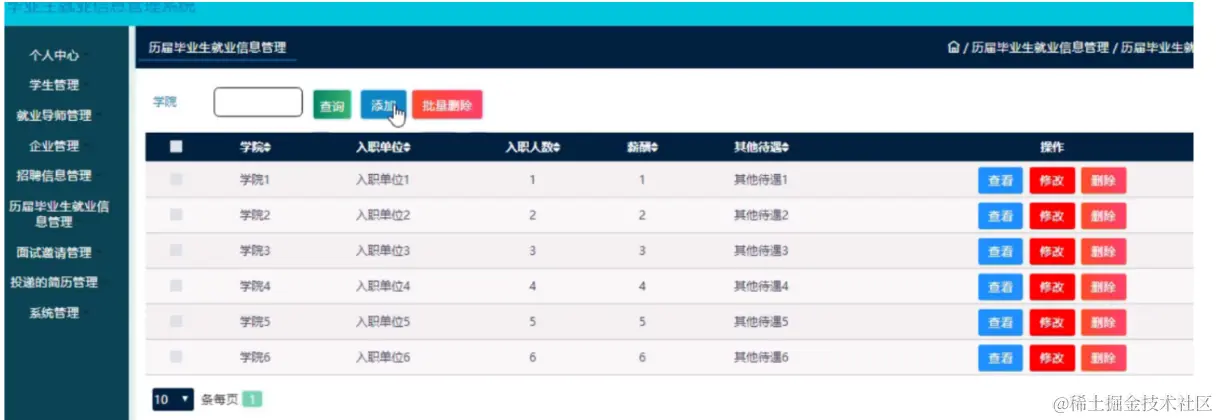Screen dimensions: 1219x420
Task: Open 招聘信息管理 in the sidebar
Action: tap(54, 176)
